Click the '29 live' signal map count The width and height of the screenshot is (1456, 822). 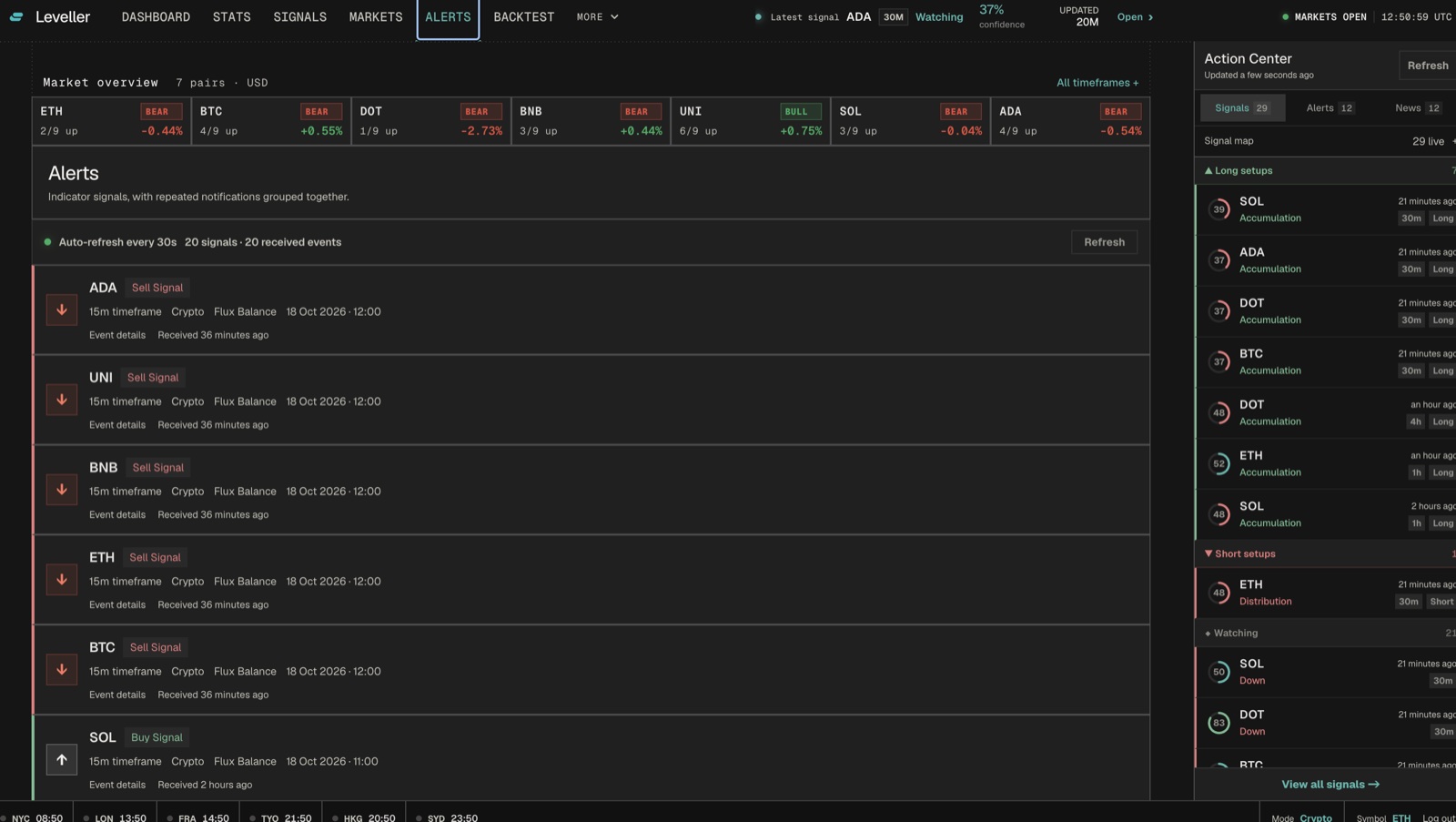(1428, 142)
